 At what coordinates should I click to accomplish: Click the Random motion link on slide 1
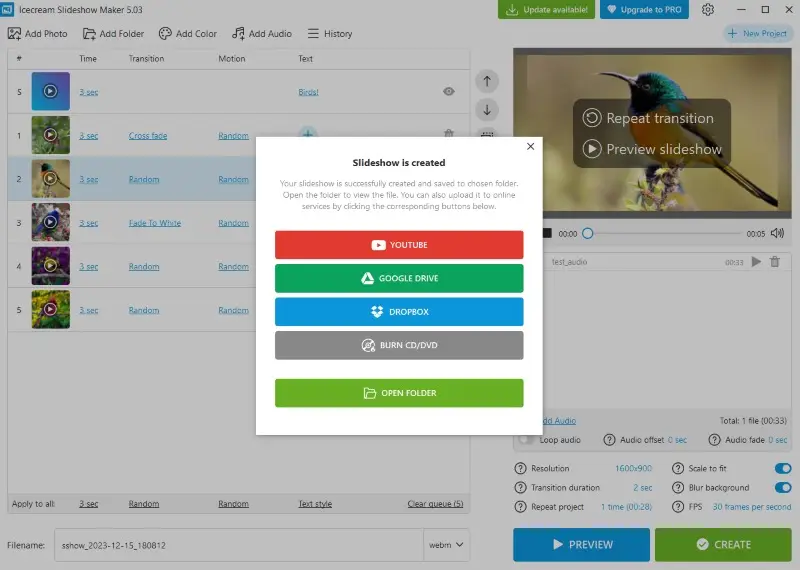(233, 136)
